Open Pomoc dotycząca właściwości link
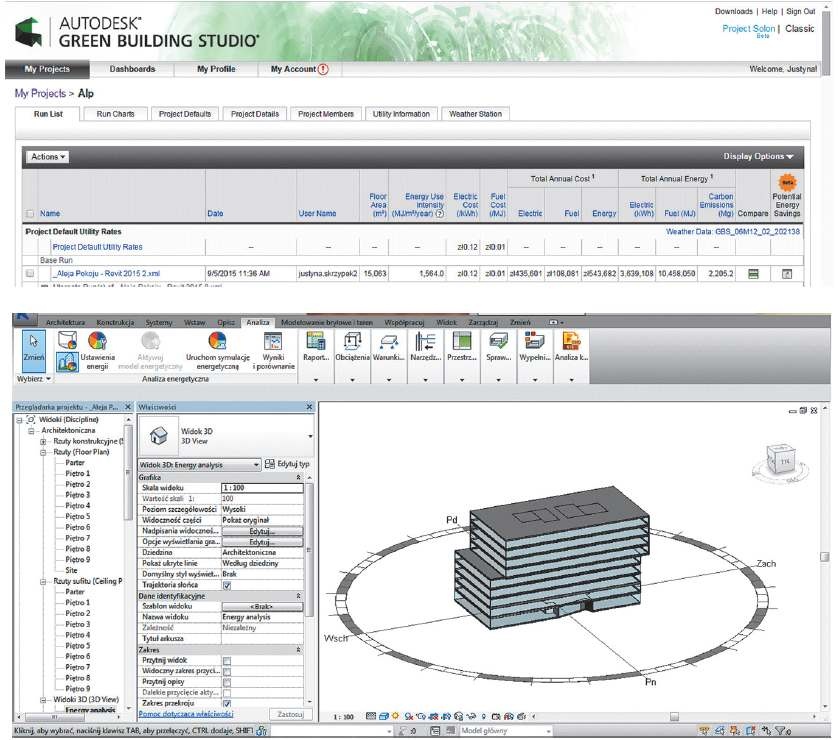 (185, 714)
